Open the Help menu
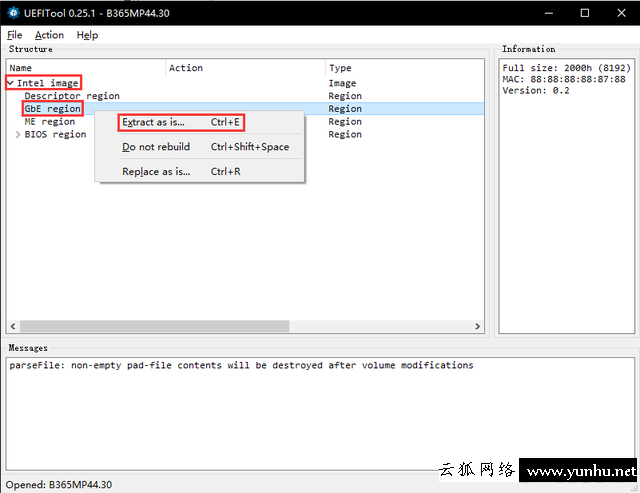Image resolution: width=640 pixels, height=493 pixels. (x=87, y=35)
